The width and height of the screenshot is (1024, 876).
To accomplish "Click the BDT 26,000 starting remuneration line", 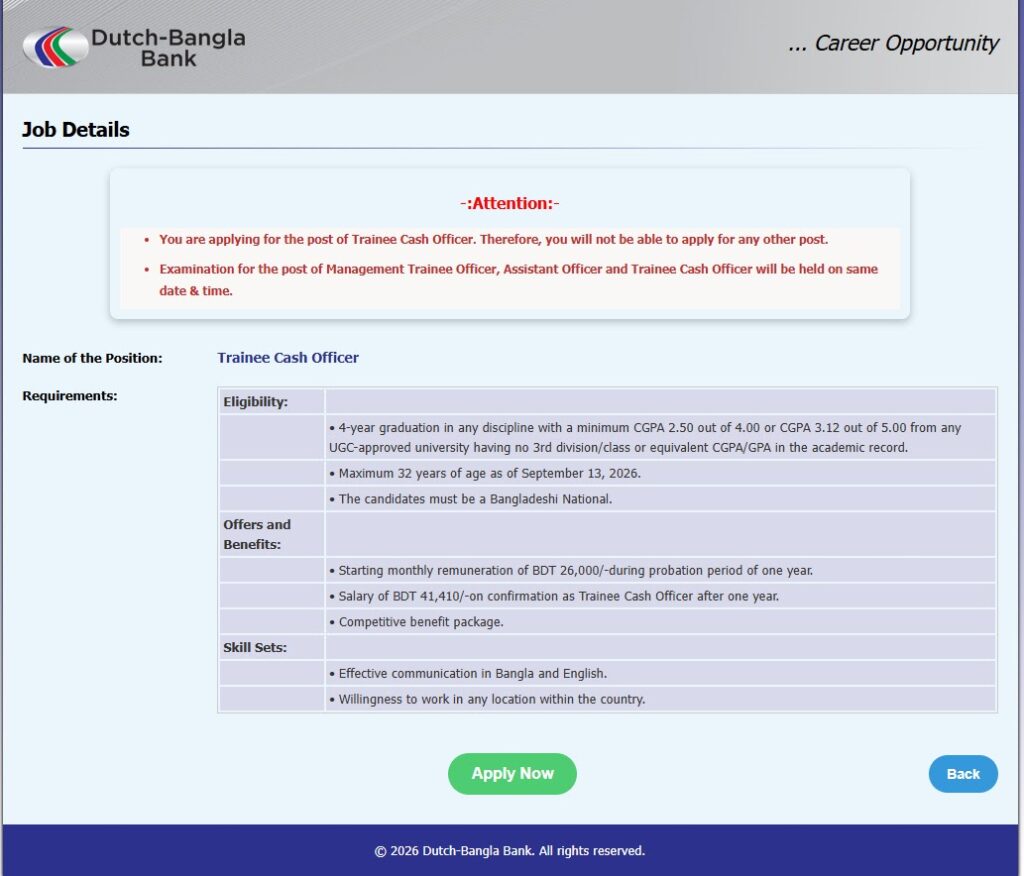I will click(x=571, y=570).
